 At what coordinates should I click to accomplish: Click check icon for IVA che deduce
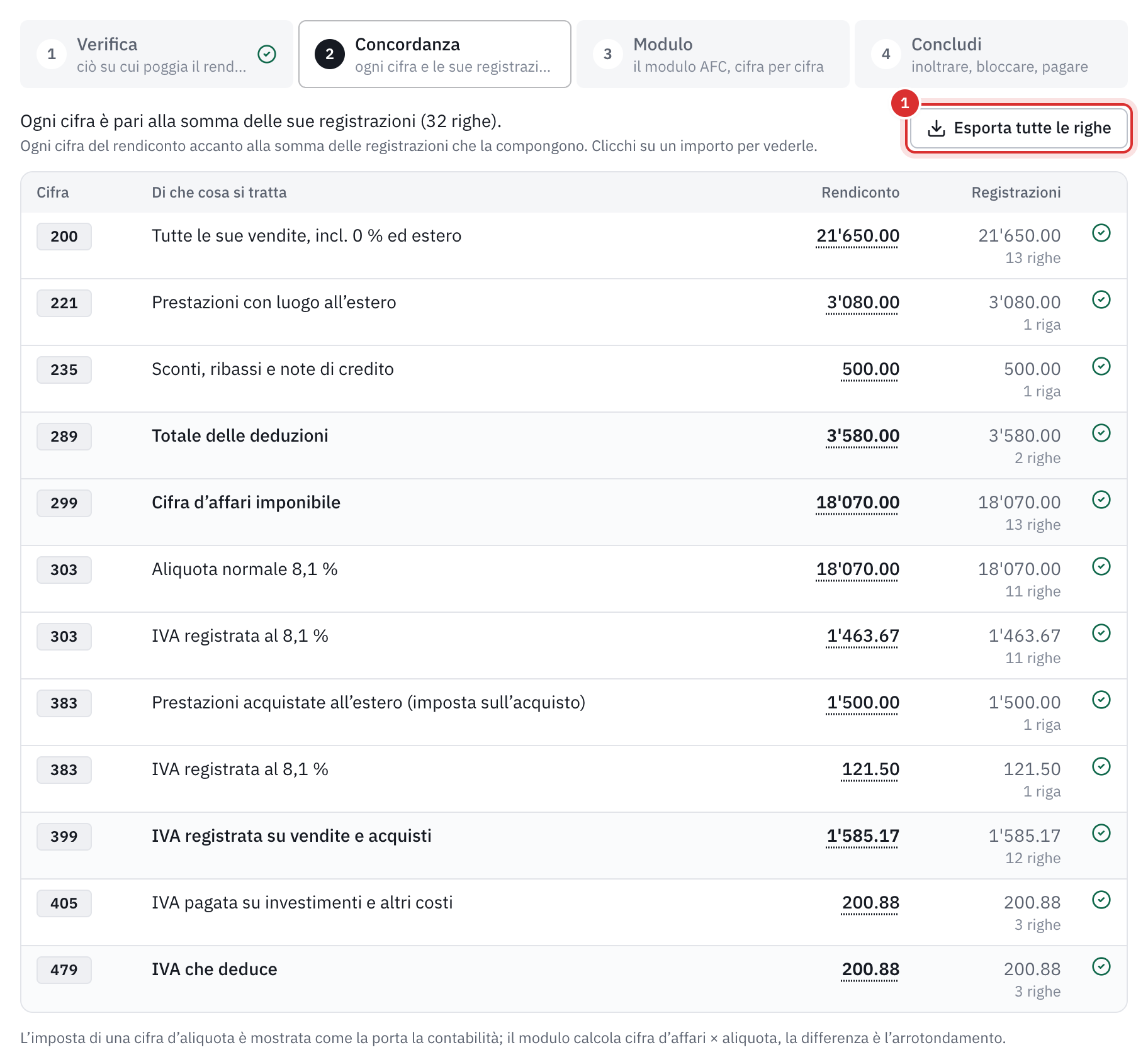pyautogui.click(x=1101, y=967)
